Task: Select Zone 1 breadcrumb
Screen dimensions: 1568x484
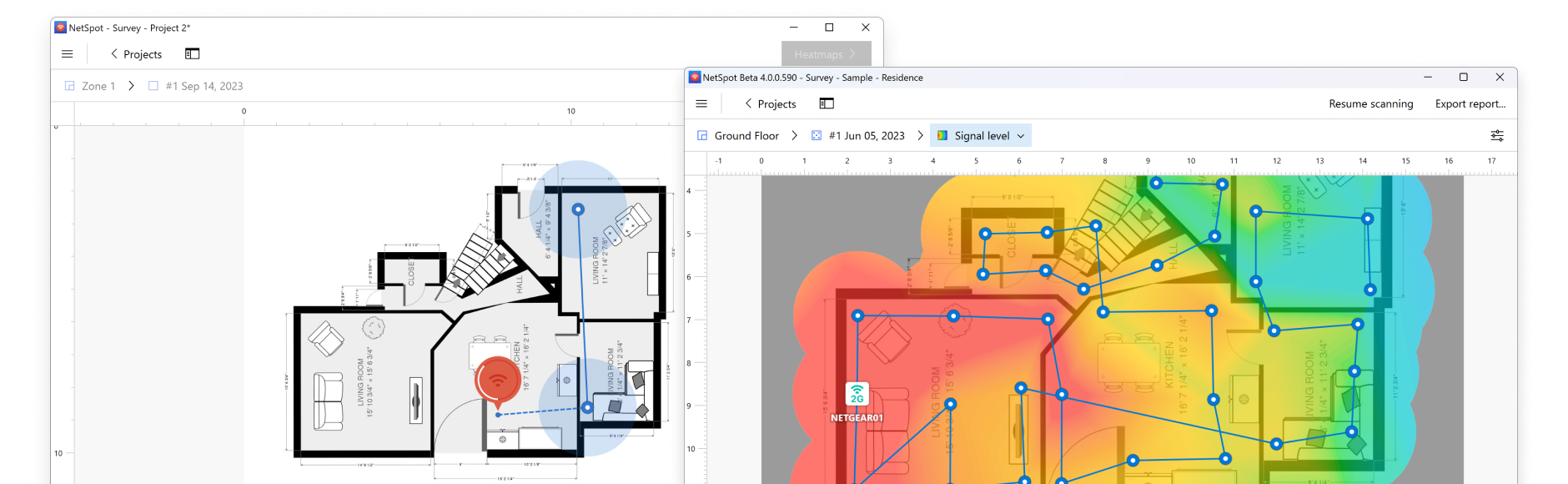Action: click(90, 86)
